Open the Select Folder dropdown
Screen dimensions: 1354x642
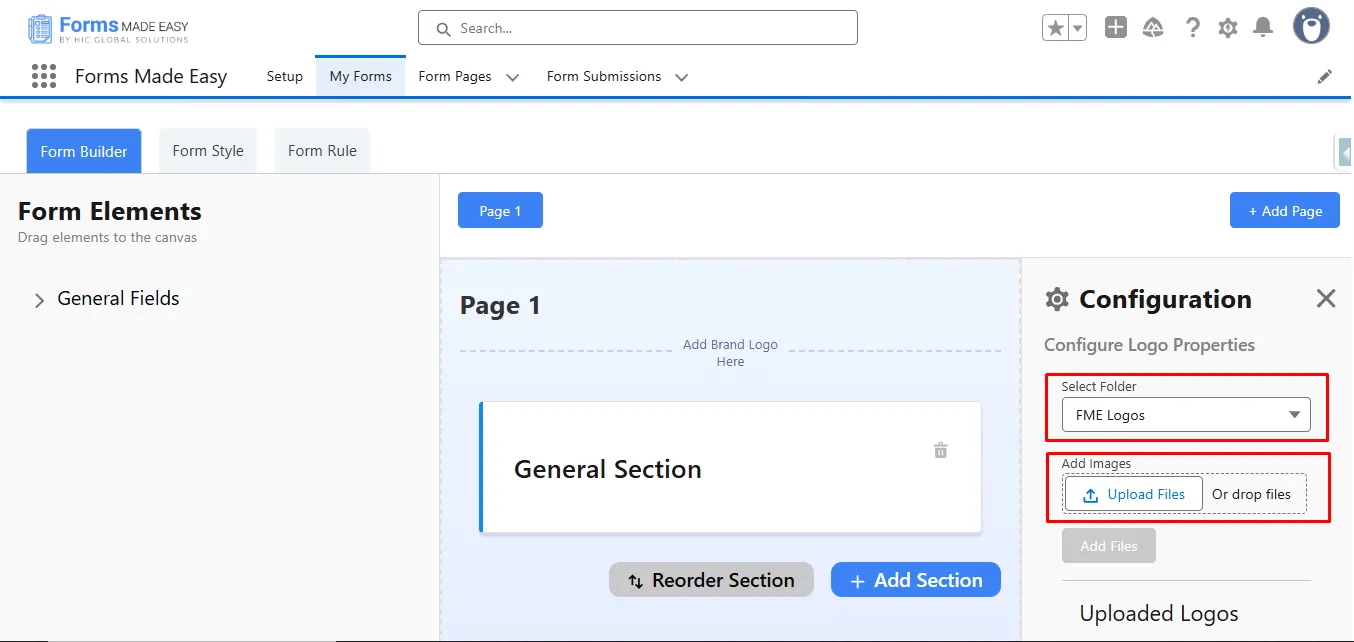coord(1186,415)
